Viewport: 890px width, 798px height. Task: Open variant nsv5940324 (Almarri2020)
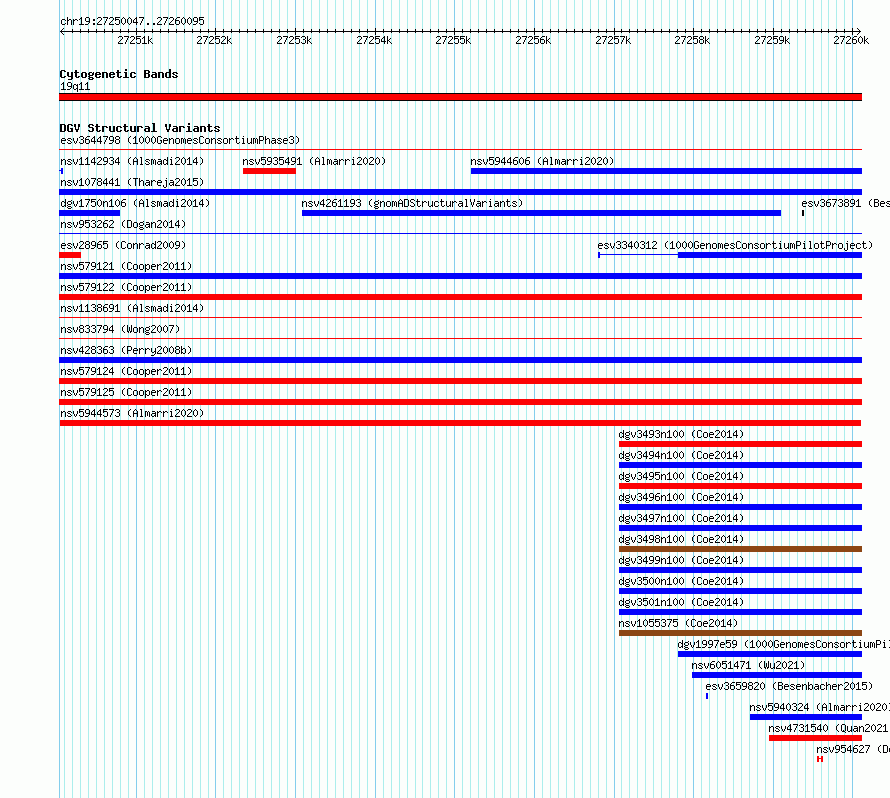[820, 707]
